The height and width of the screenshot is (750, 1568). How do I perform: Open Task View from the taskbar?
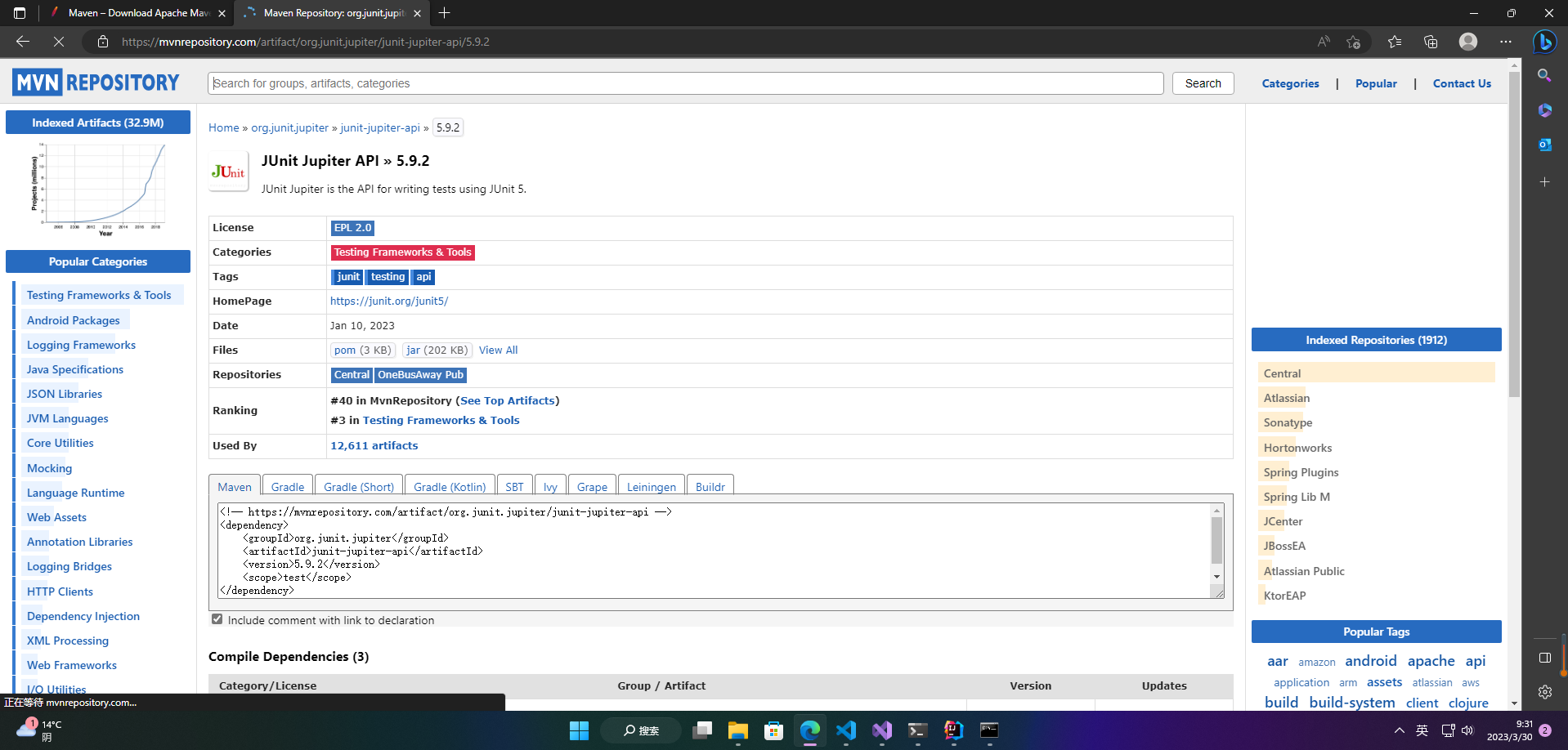(x=702, y=730)
